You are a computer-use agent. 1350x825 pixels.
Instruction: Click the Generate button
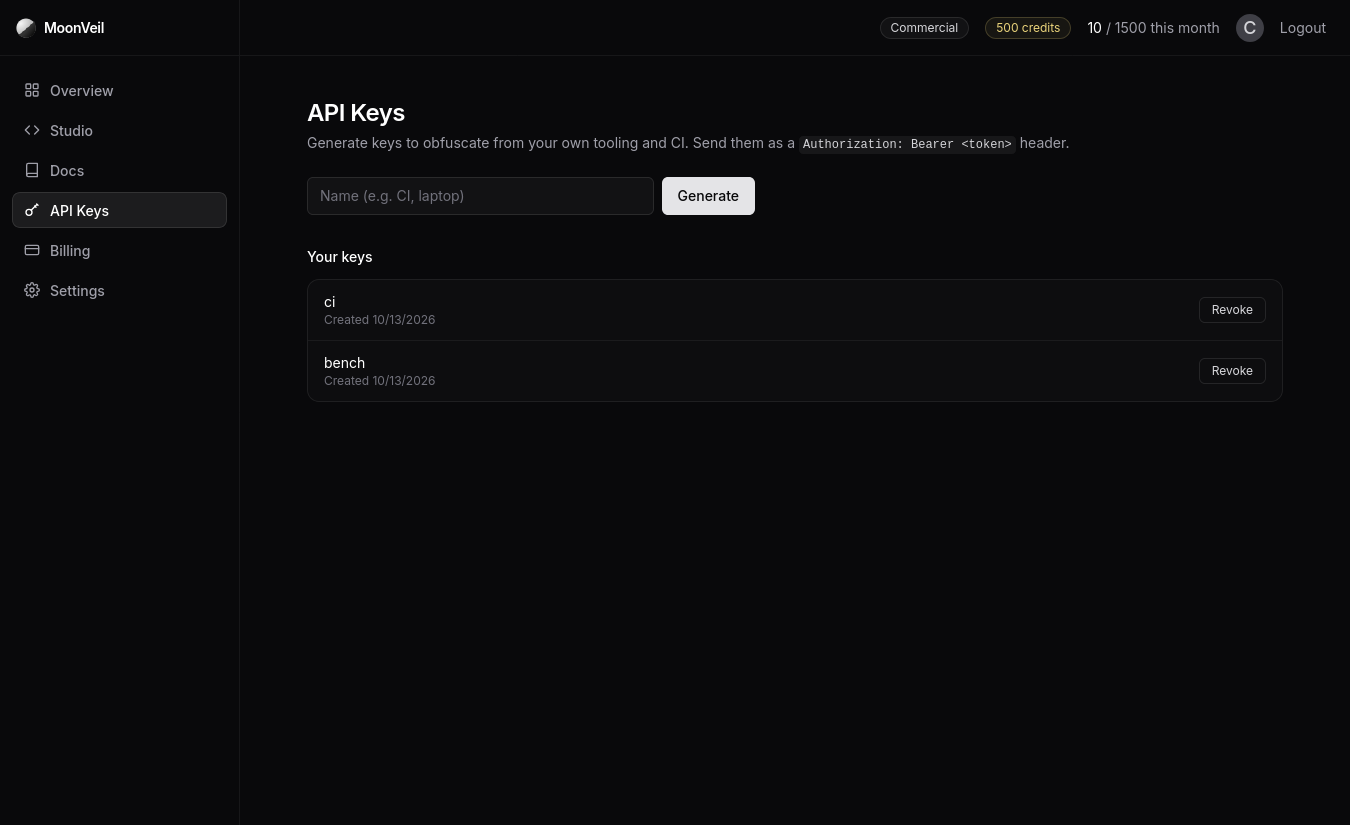point(708,196)
